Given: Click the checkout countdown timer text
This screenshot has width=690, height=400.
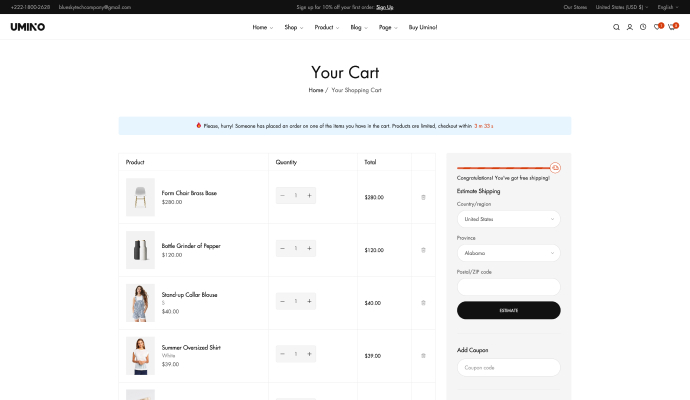Looking at the screenshot, I should pyautogui.click(x=484, y=126).
